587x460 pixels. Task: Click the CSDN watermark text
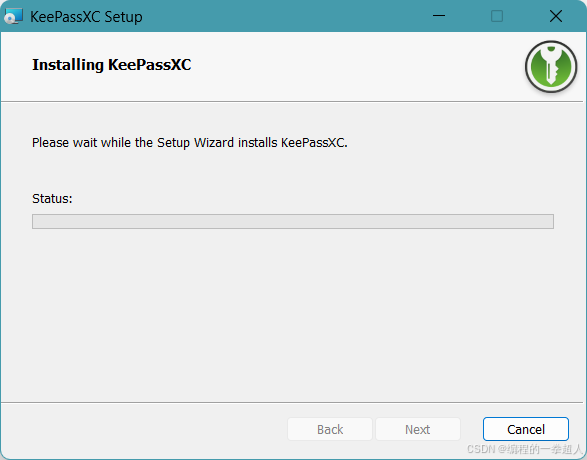[x=526, y=449]
